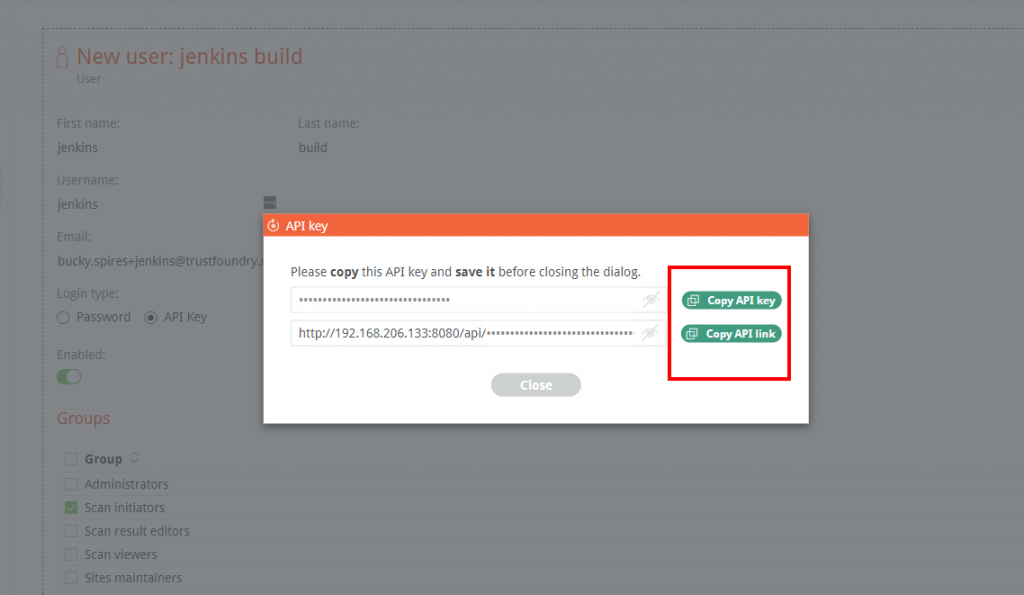Sort groups using the Group column arrows

134,458
